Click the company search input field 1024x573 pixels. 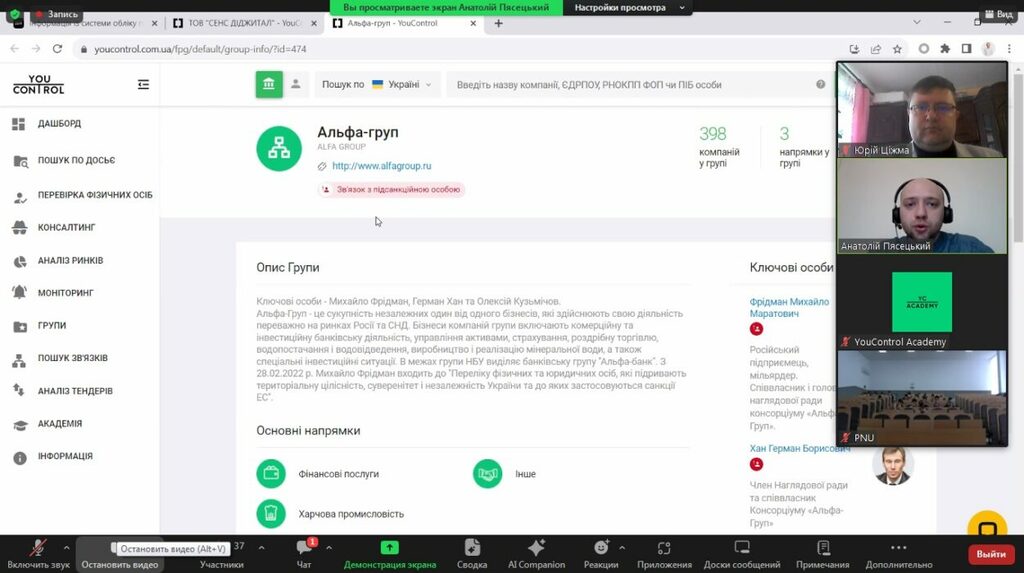pos(630,85)
